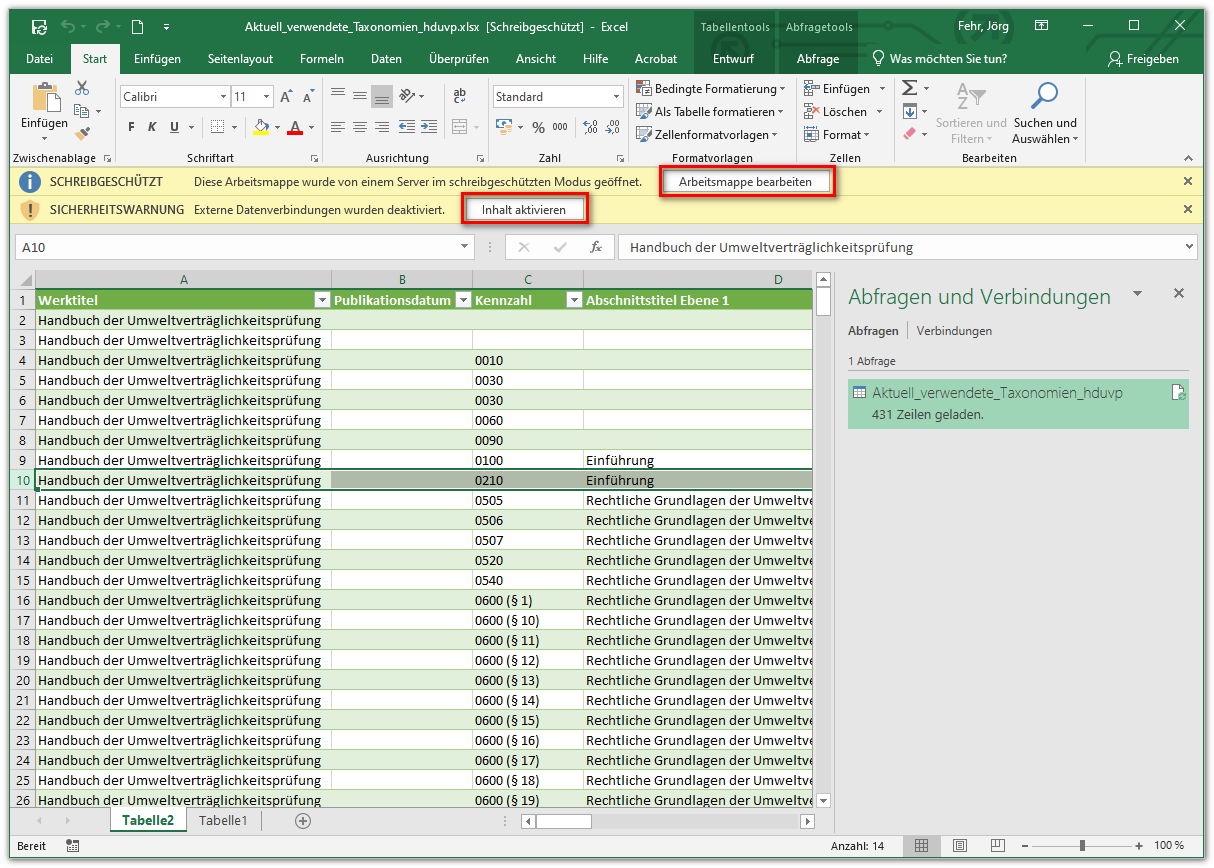The height and width of the screenshot is (868, 1214).
Task: Click the insert function fx icon
Action: click(595, 247)
